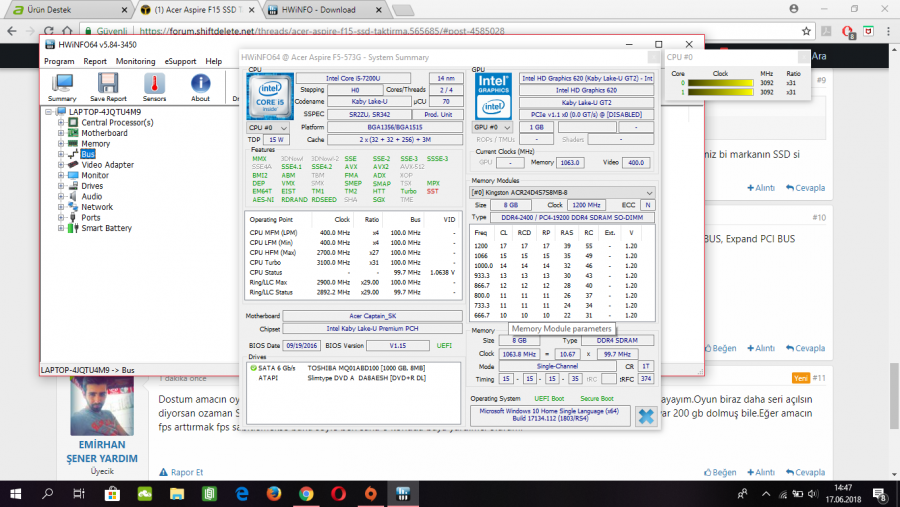900x507 pixels.
Task: Click EMİRHAN ŞENER YARDIM username link
Action: pyautogui.click(x=102, y=451)
